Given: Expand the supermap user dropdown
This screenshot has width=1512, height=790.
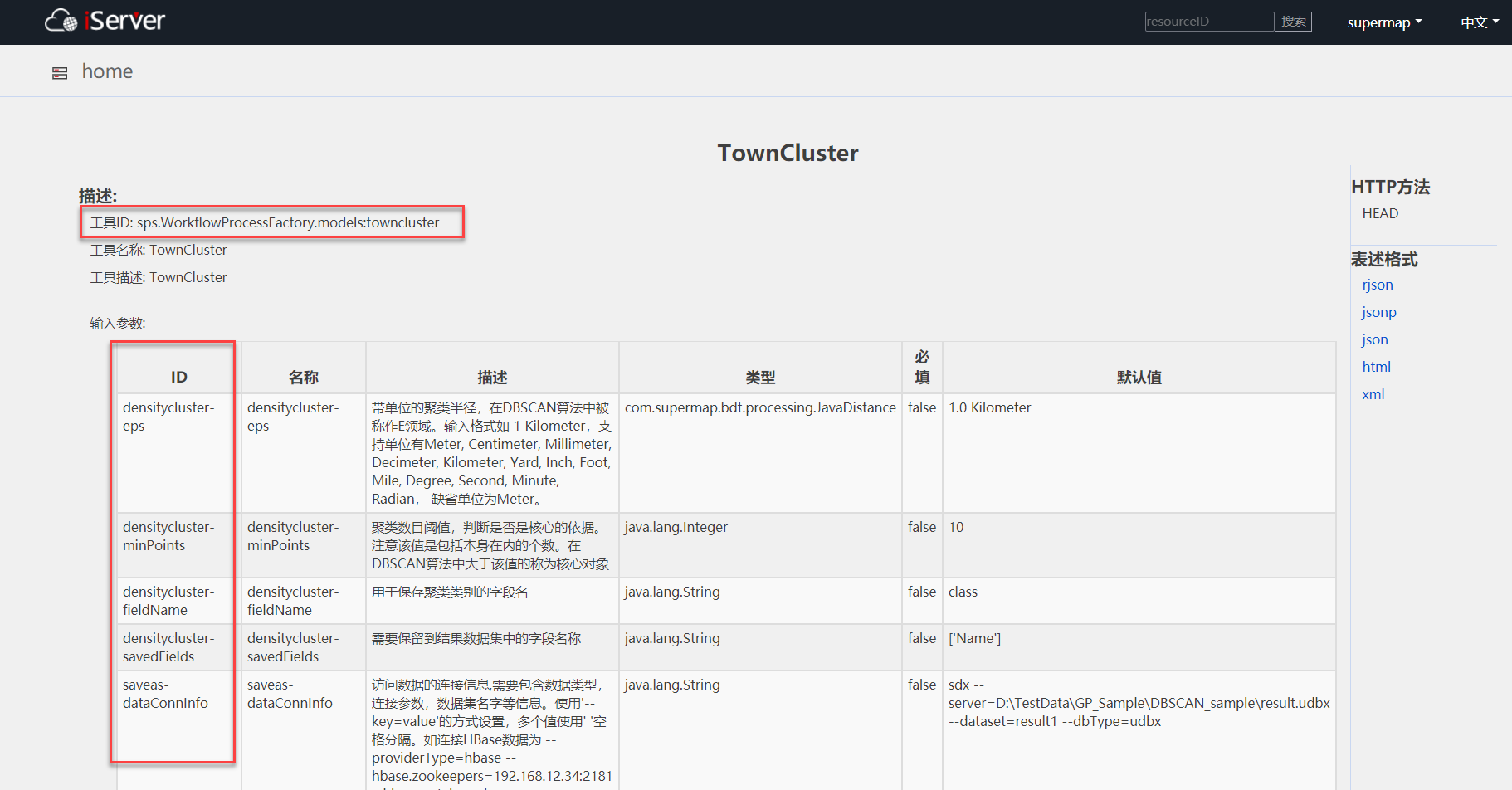Looking at the screenshot, I should pos(1383,22).
